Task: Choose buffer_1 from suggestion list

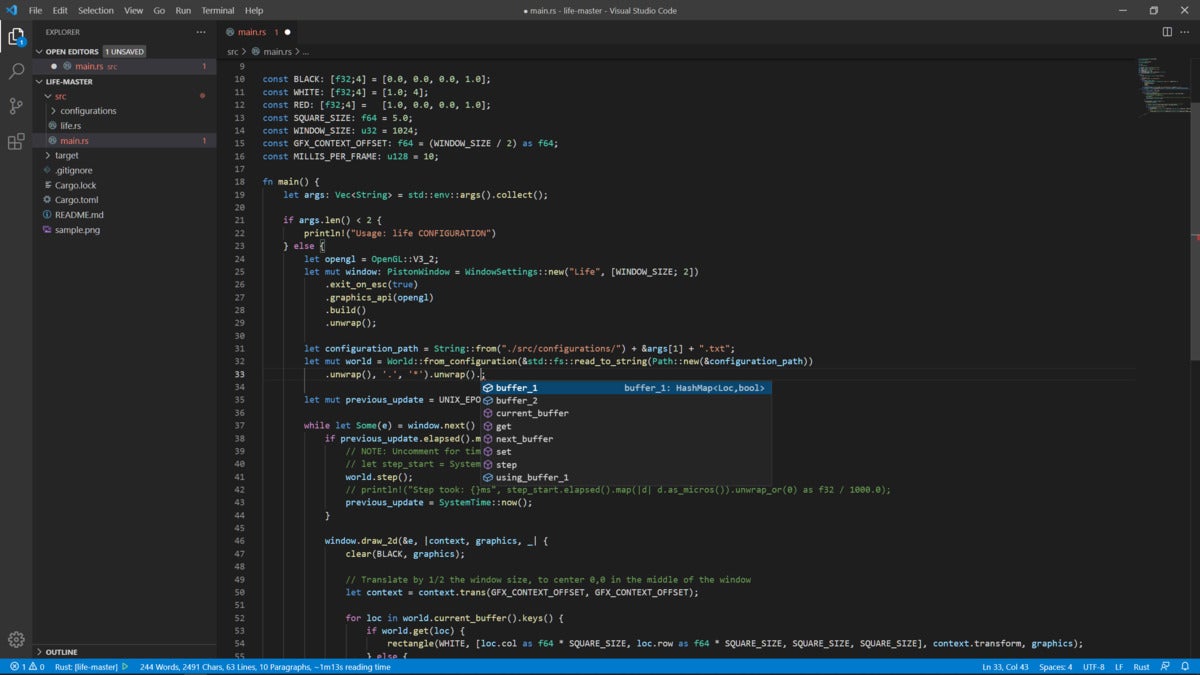Action: 625,388
